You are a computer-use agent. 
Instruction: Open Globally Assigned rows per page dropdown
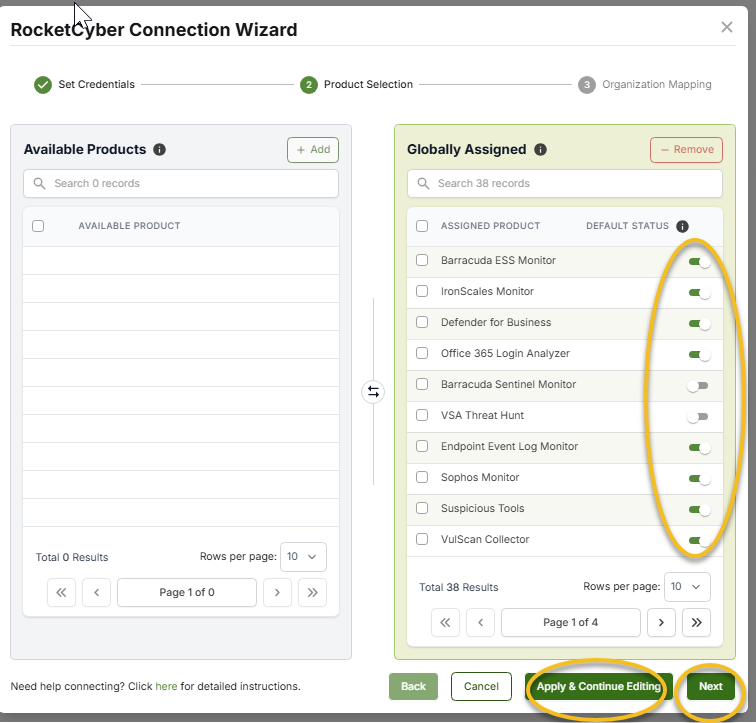(x=687, y=587)
